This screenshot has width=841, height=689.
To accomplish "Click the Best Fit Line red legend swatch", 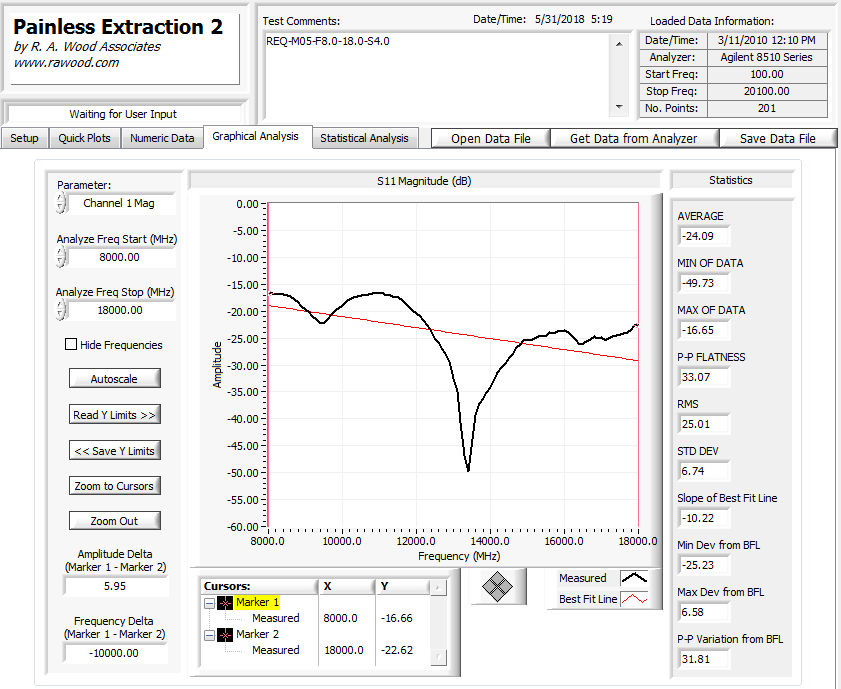I will [634, 599].
